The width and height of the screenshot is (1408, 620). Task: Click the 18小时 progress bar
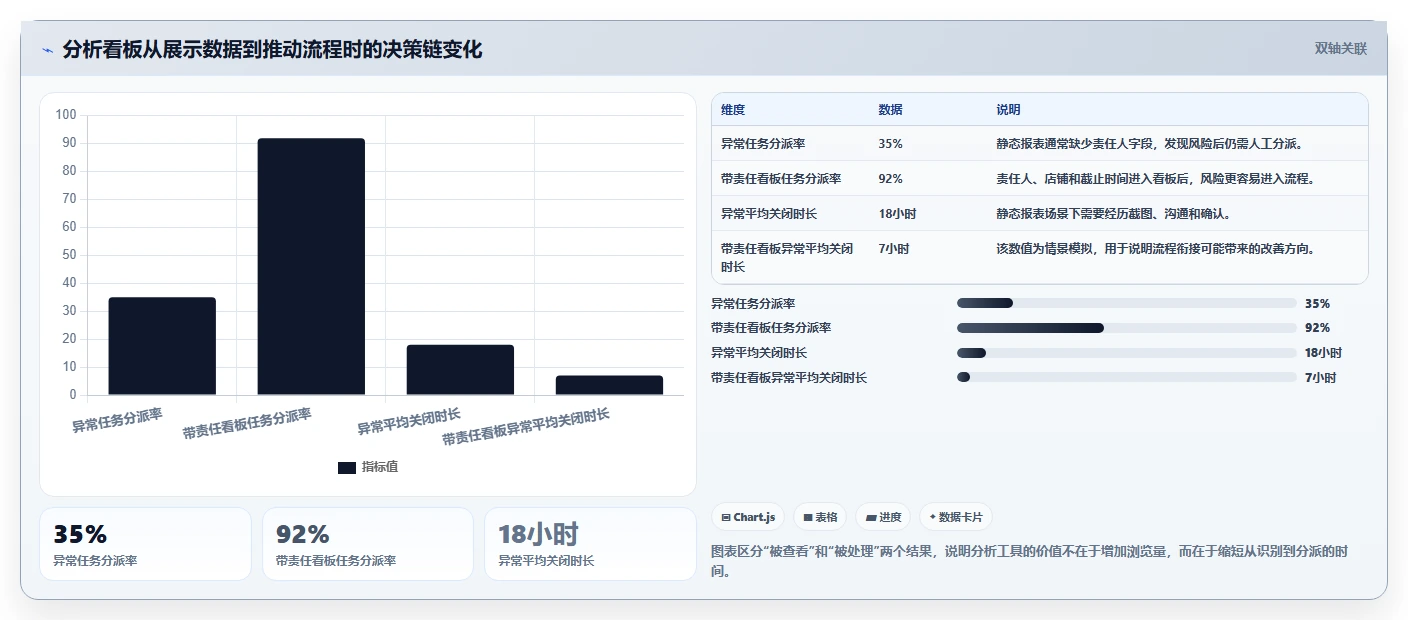tap(1127, 353)
